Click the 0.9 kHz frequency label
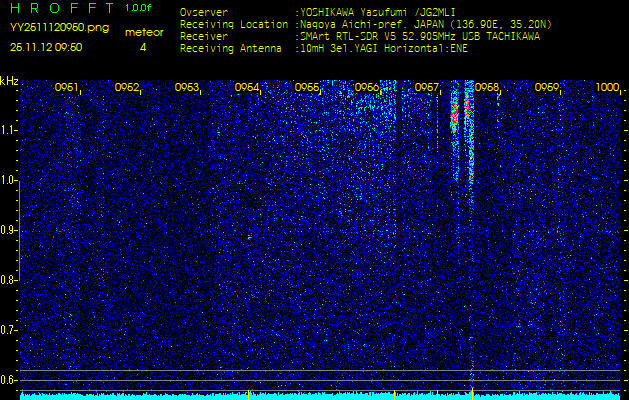The width and height of the screenshot is (629, 400). (x=8, y=231)
